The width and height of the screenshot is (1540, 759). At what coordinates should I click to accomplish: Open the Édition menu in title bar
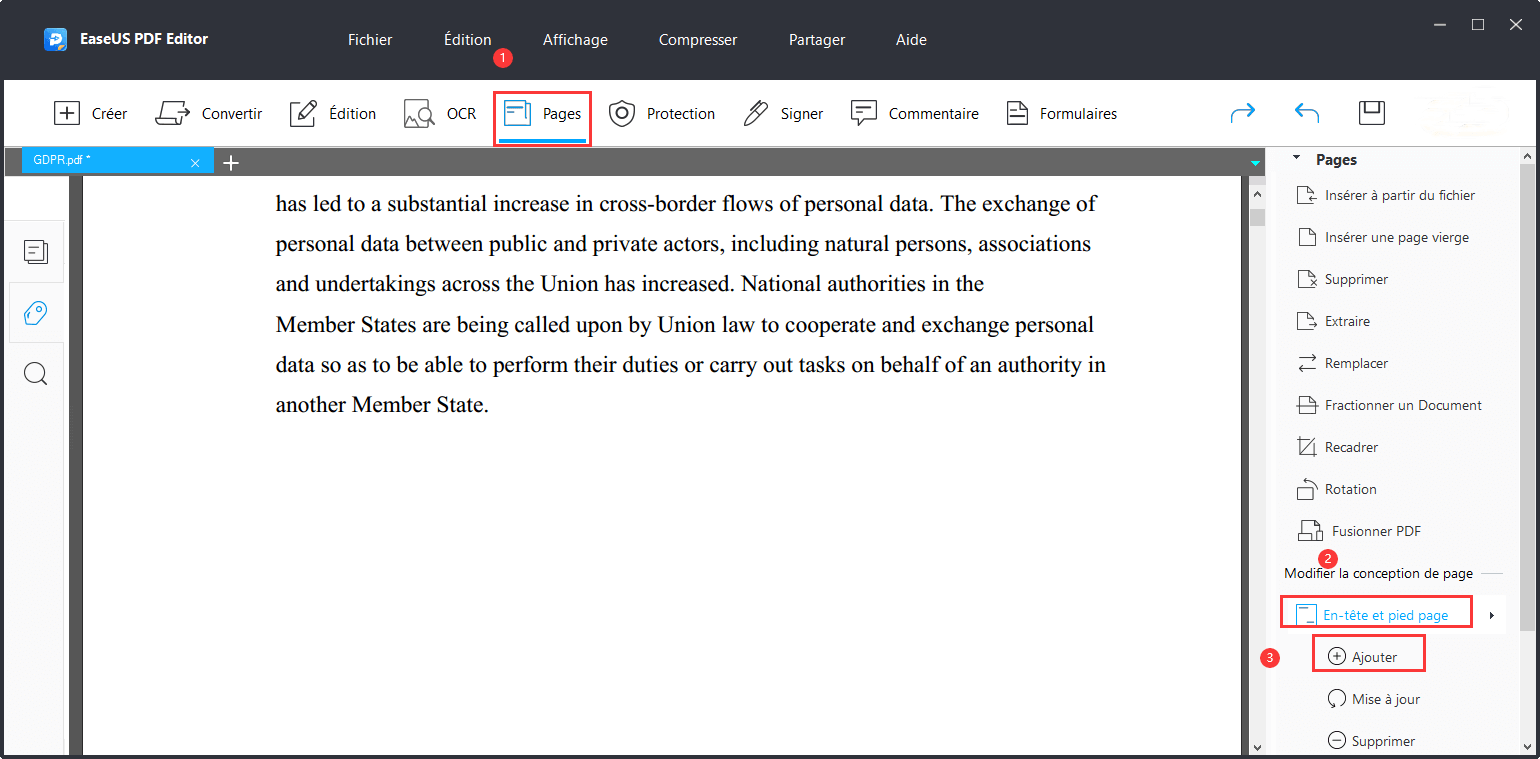[x=468, y=40]
